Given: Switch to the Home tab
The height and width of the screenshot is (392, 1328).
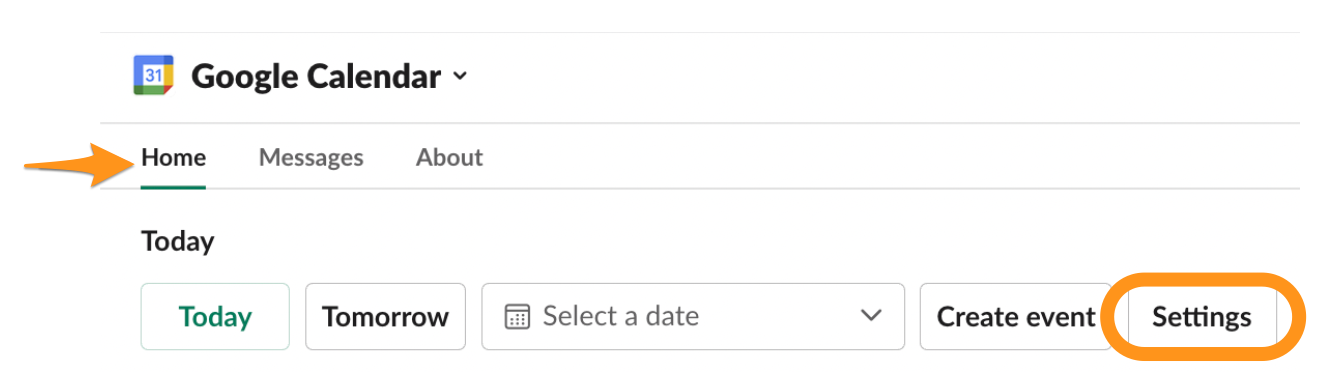Looking at the screenshot, I should point(174,157).
